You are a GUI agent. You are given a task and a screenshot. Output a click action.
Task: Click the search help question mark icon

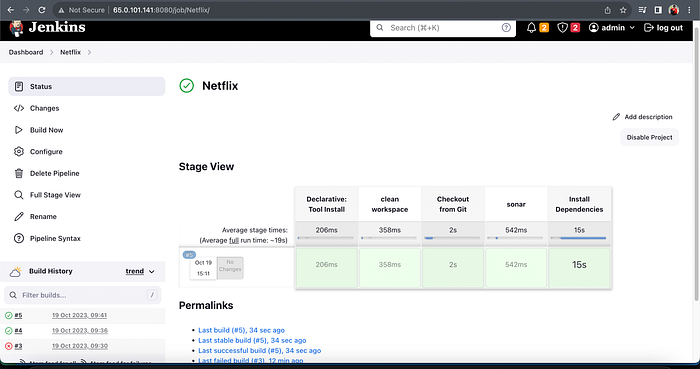[506, 28]
